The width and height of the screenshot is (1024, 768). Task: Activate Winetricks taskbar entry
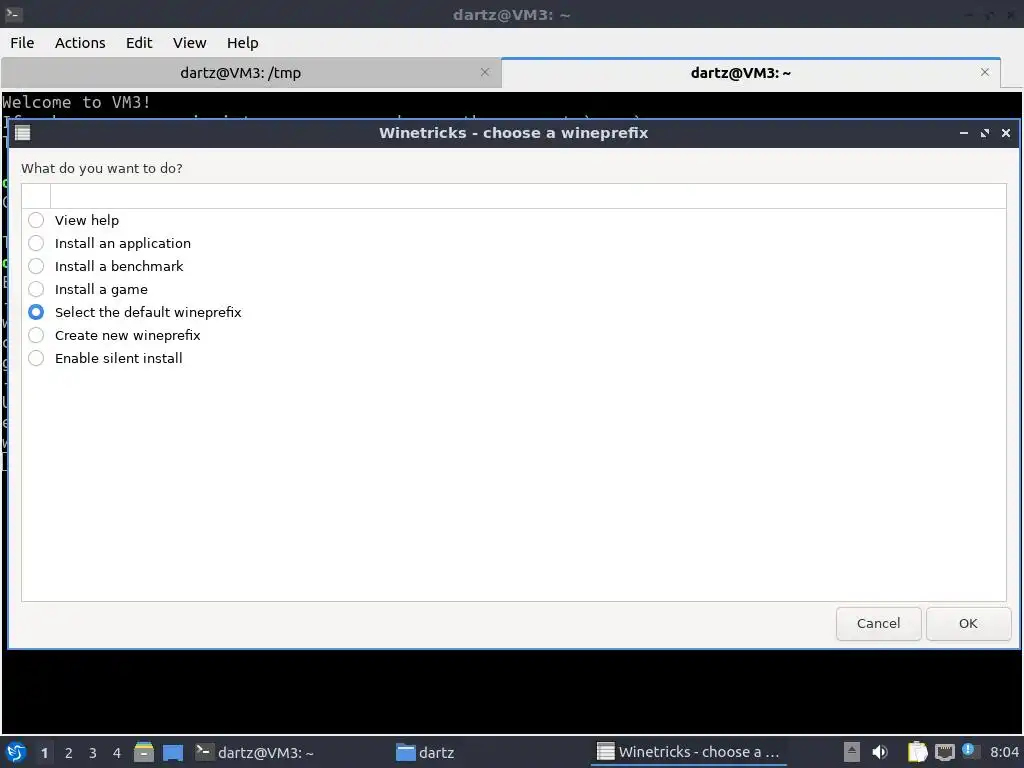(x=688, y=752)
